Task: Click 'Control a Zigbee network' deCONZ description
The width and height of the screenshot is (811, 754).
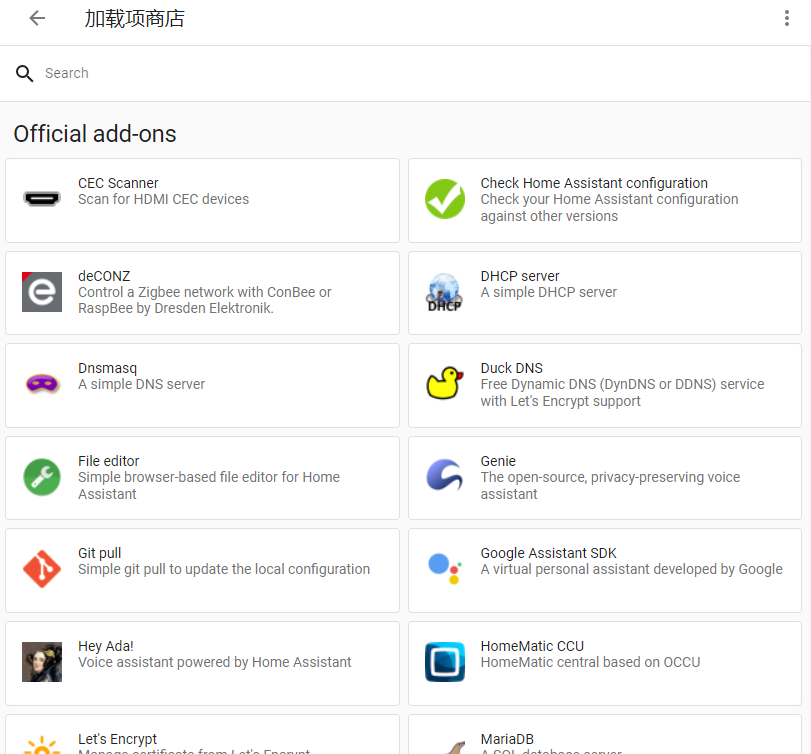Action: click(x=205, y=300)
